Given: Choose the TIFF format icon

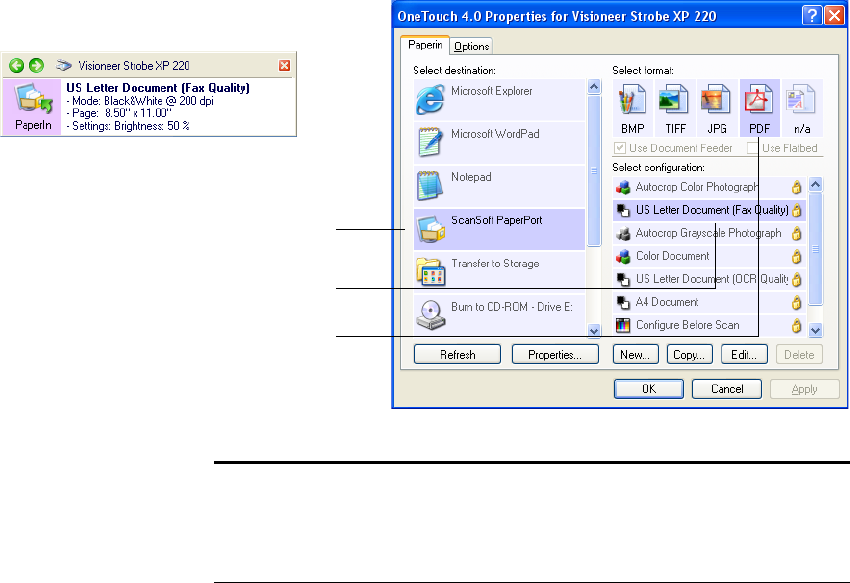Looking at the screenshot, I should (x=674, y=100).
